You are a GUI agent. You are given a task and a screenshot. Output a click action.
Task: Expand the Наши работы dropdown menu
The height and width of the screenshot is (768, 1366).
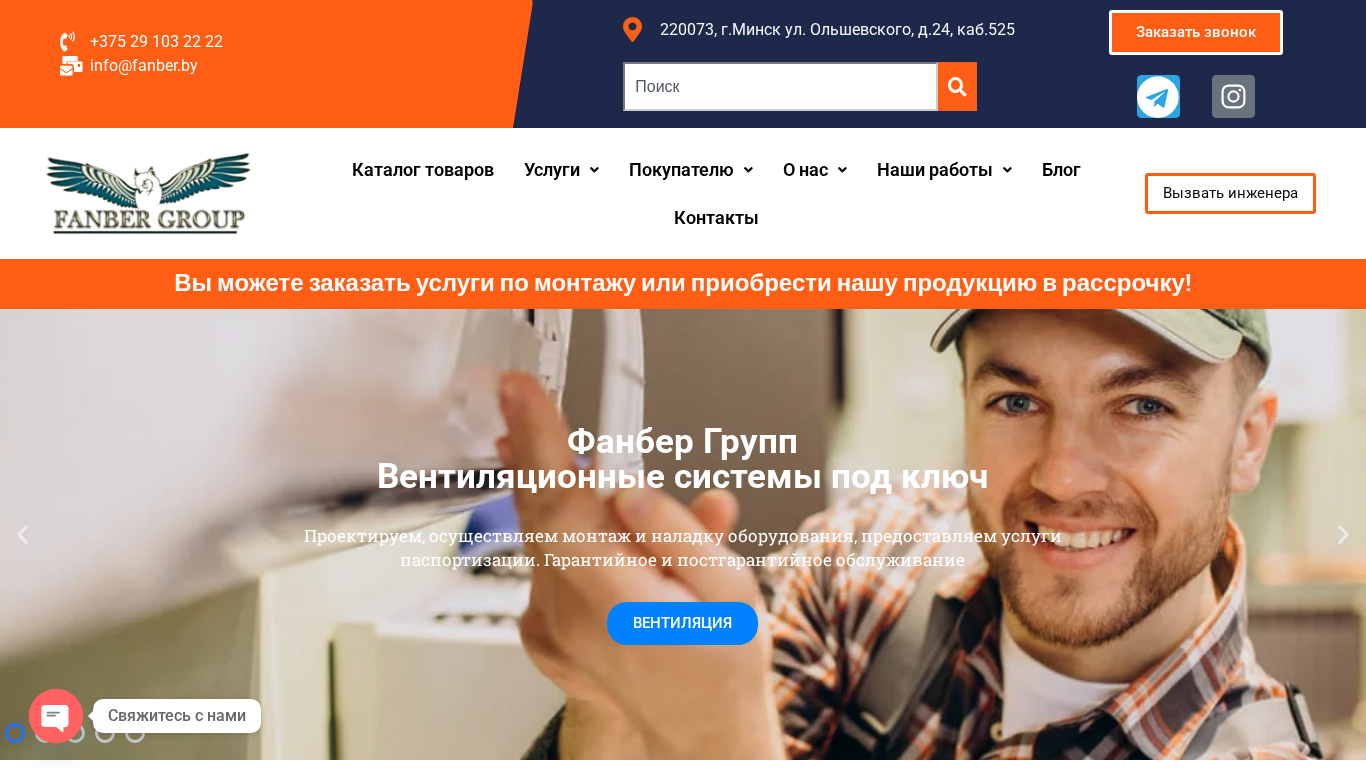[944, 170]
